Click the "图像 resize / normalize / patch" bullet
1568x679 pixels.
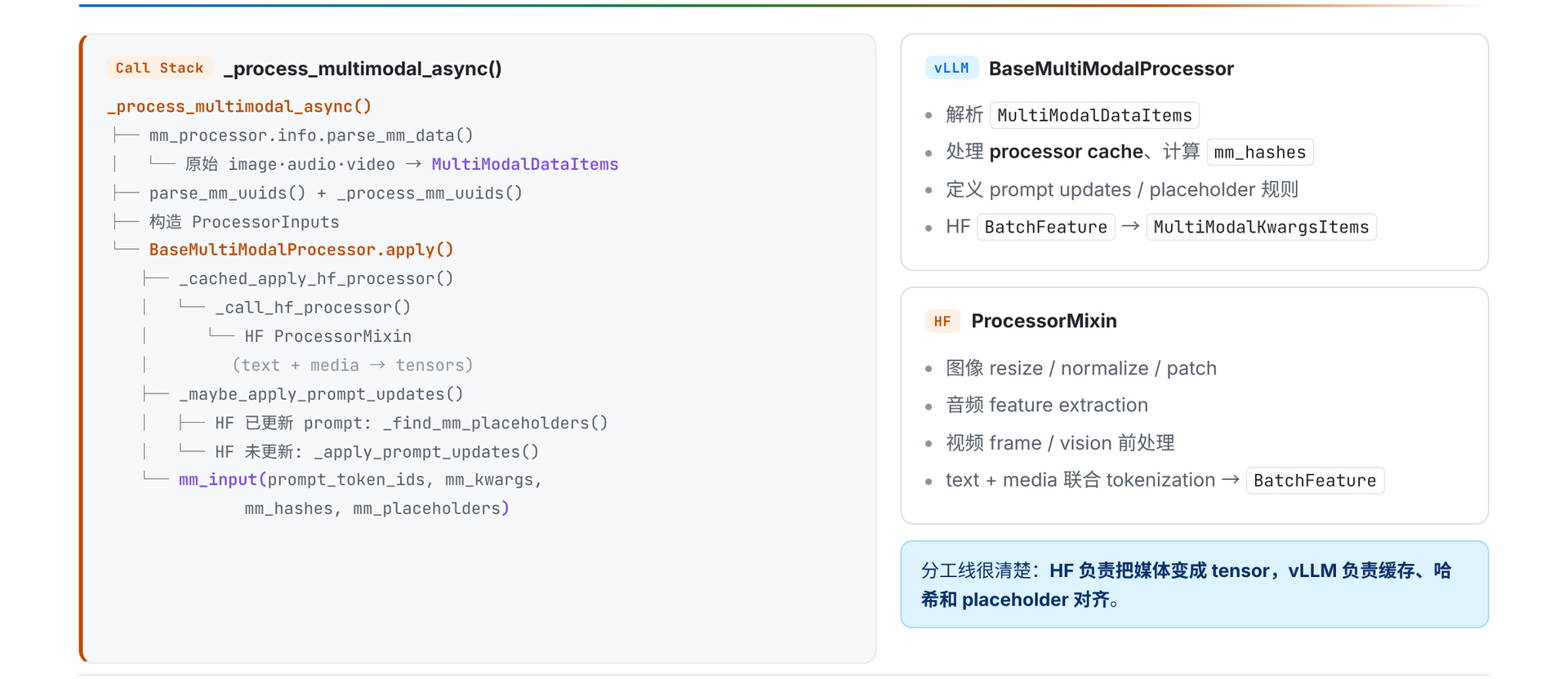click(1081, 368)
